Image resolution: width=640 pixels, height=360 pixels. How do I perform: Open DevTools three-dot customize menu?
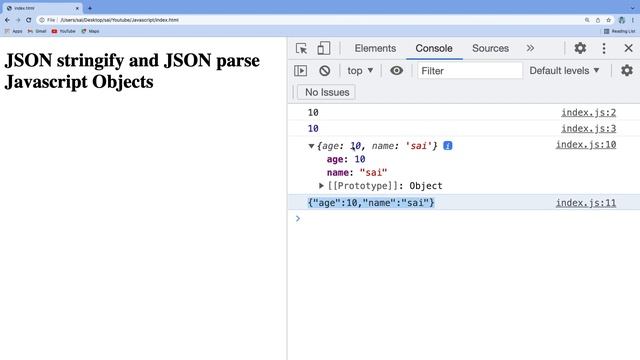(x=604, y=48)
